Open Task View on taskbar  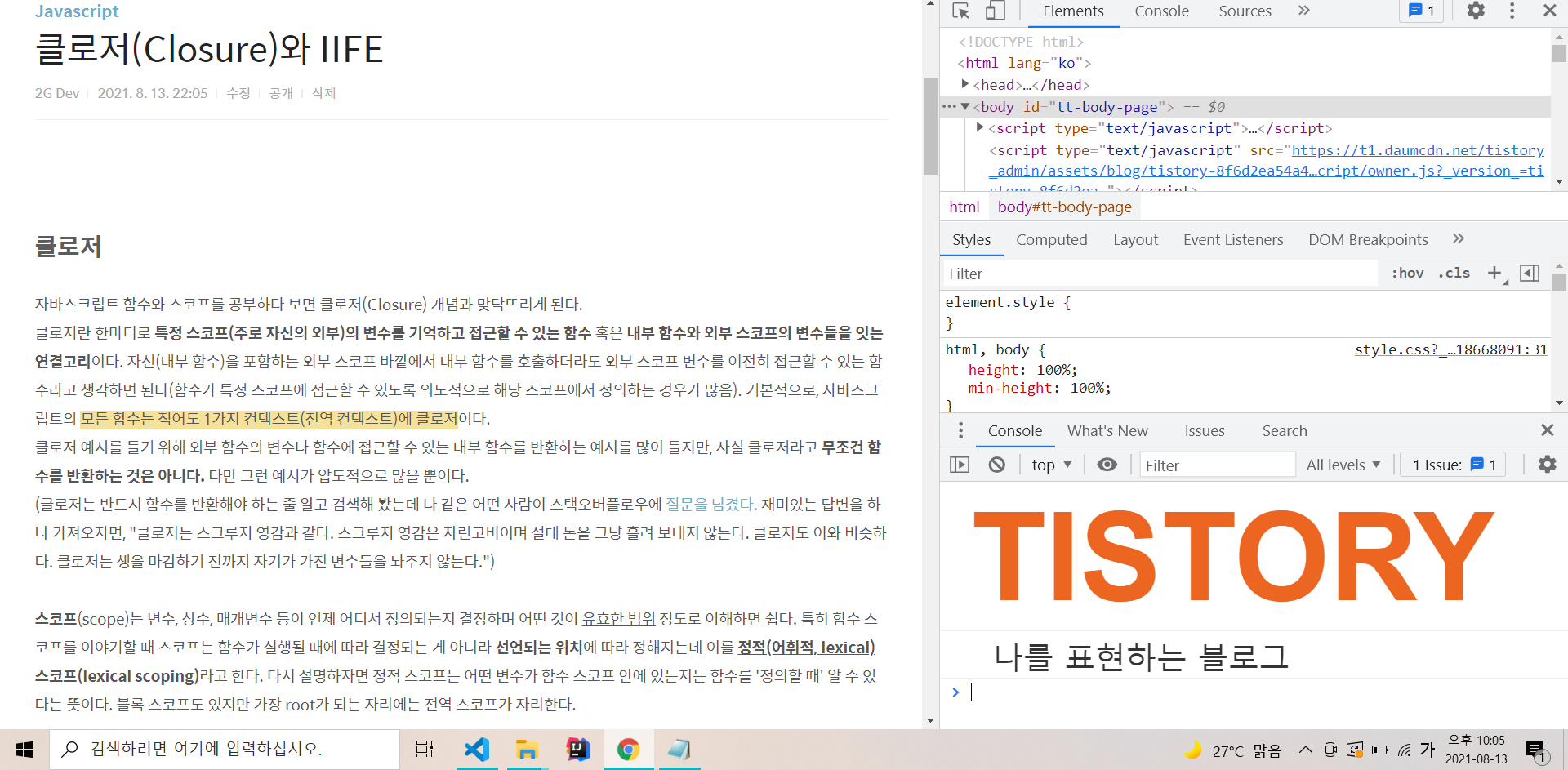[424, 750]
